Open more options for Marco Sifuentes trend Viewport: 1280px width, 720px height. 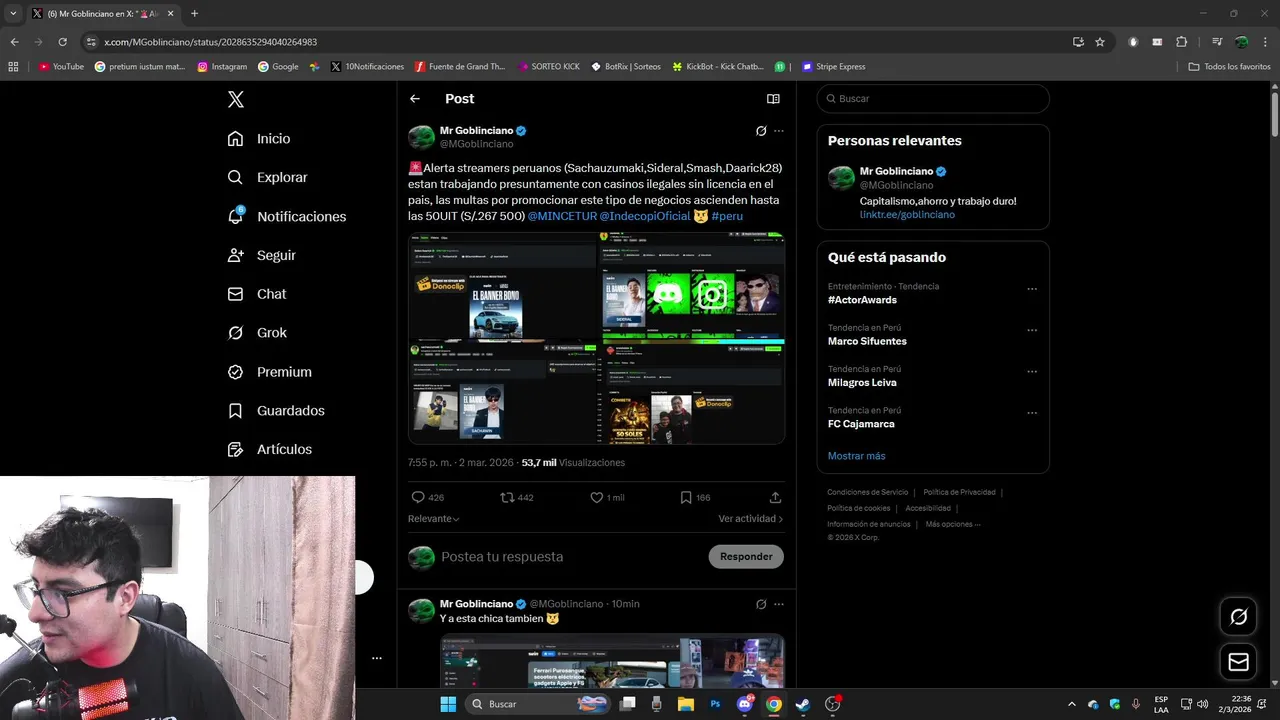pyautogui.click(x=1032, y=330)
